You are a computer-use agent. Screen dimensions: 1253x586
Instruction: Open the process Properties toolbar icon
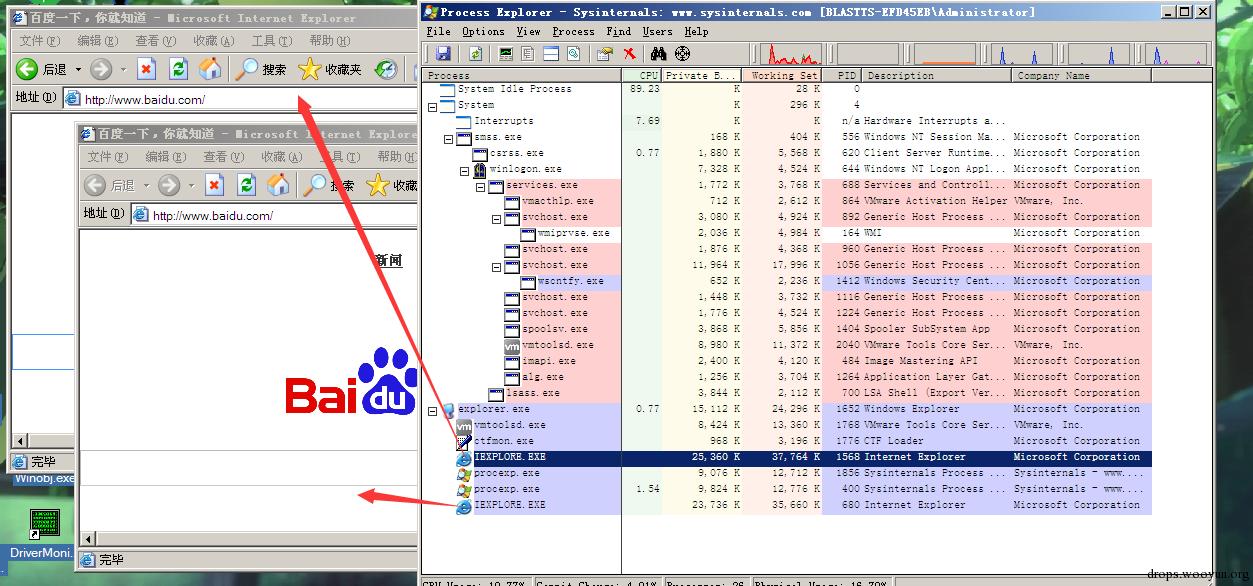point(605,54)
